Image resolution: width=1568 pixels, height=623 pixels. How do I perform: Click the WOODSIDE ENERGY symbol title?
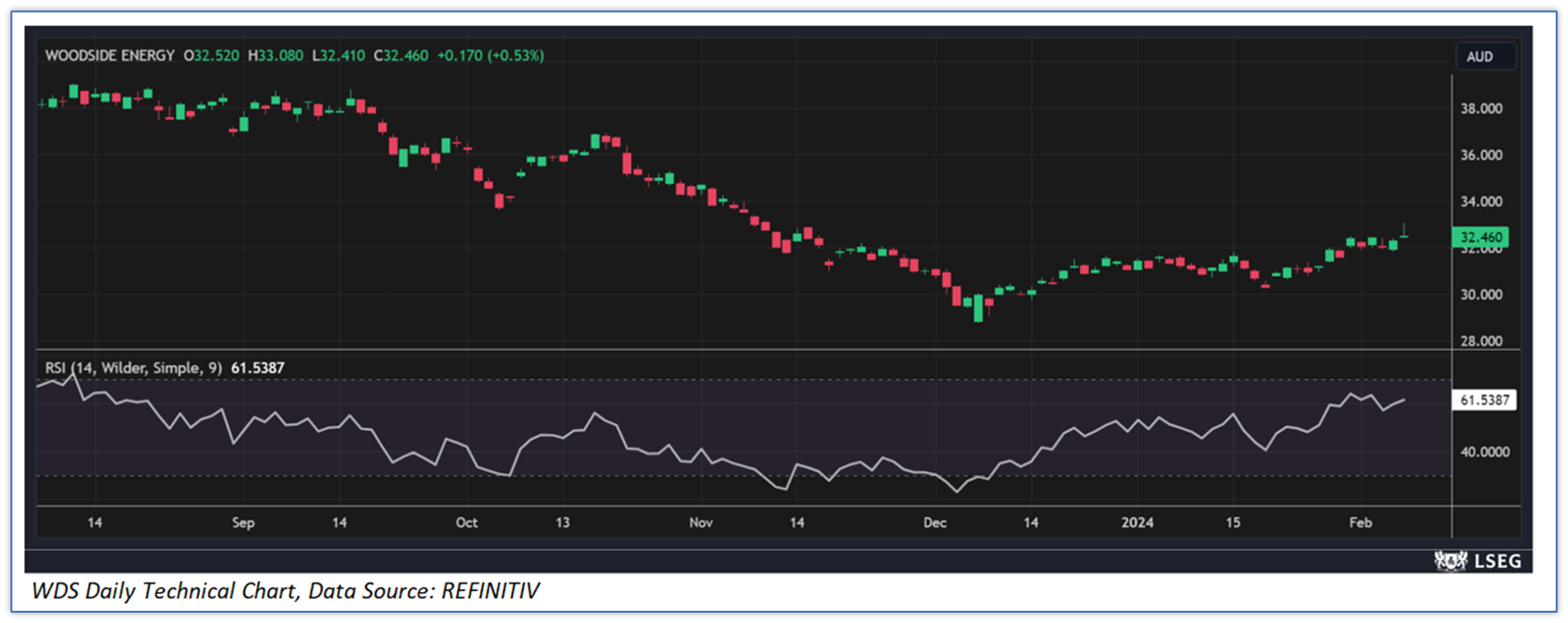point(110,55)
